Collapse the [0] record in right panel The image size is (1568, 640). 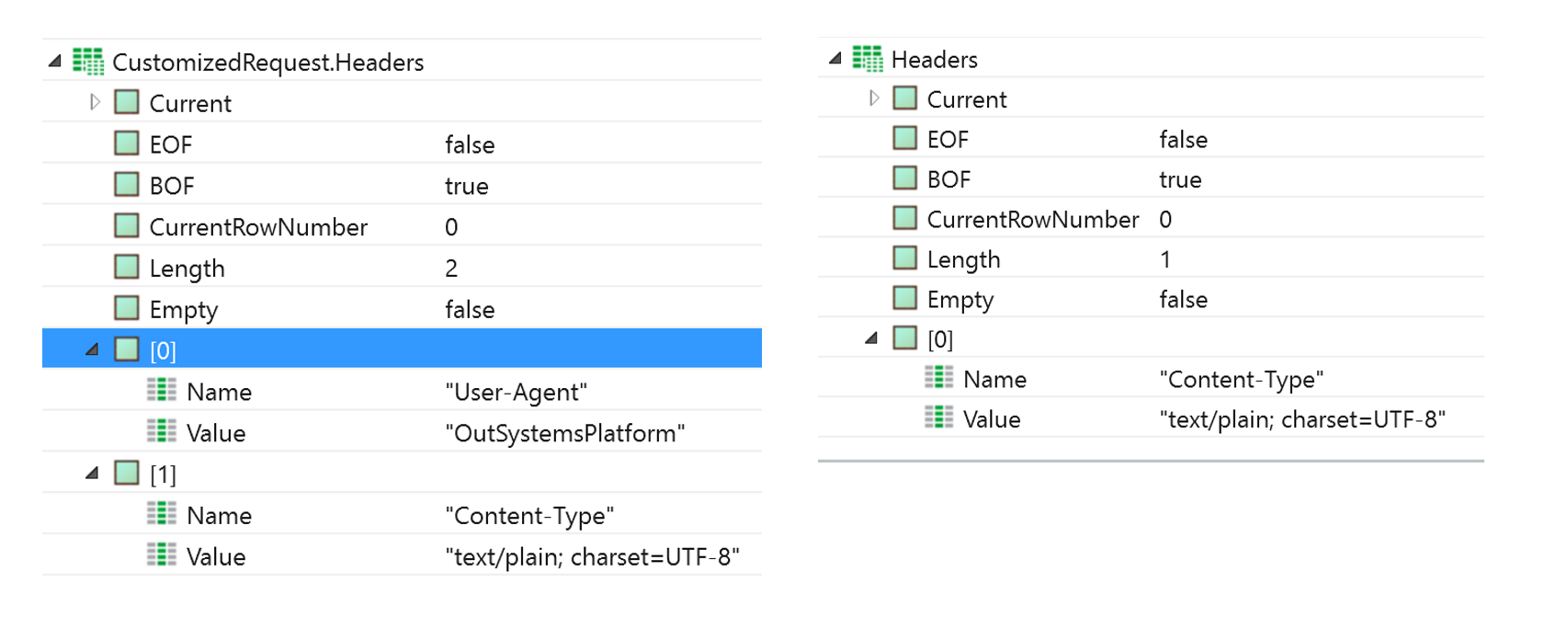871,338
